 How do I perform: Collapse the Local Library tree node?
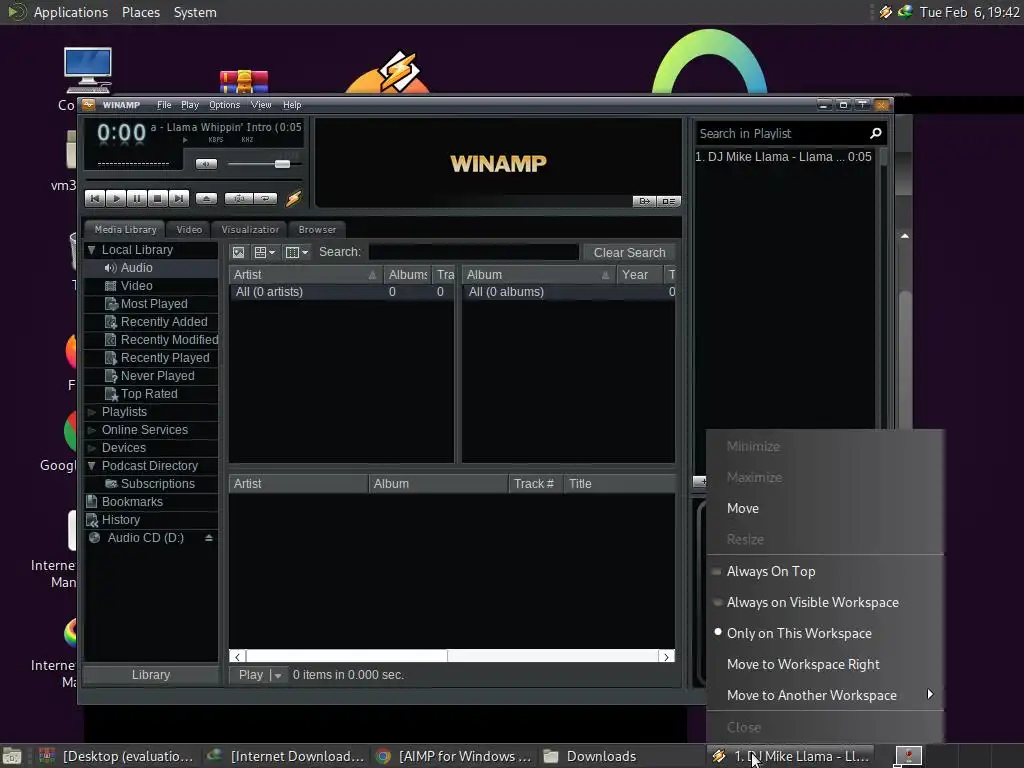pyautogui.click(x=92, y=249)
